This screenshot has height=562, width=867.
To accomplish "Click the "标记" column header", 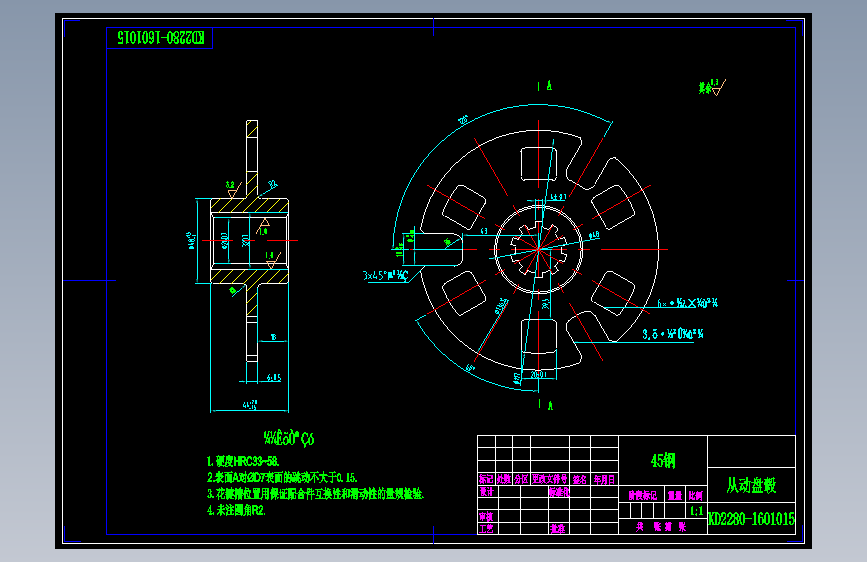I will click(x=486, y=479).
